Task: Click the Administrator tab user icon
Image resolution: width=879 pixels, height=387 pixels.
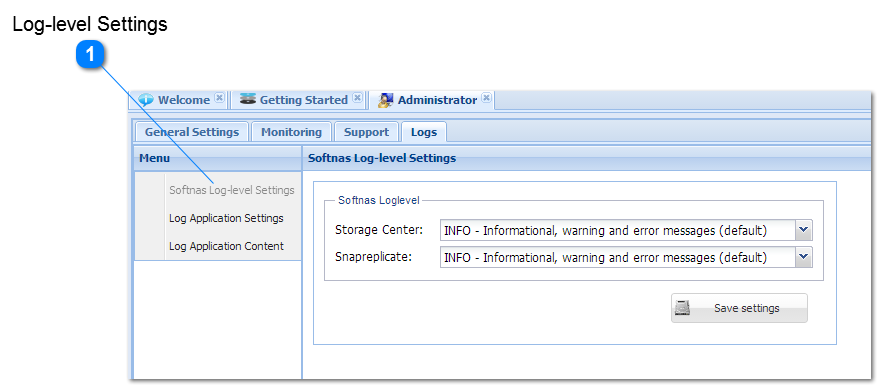Action: [386, 100]
